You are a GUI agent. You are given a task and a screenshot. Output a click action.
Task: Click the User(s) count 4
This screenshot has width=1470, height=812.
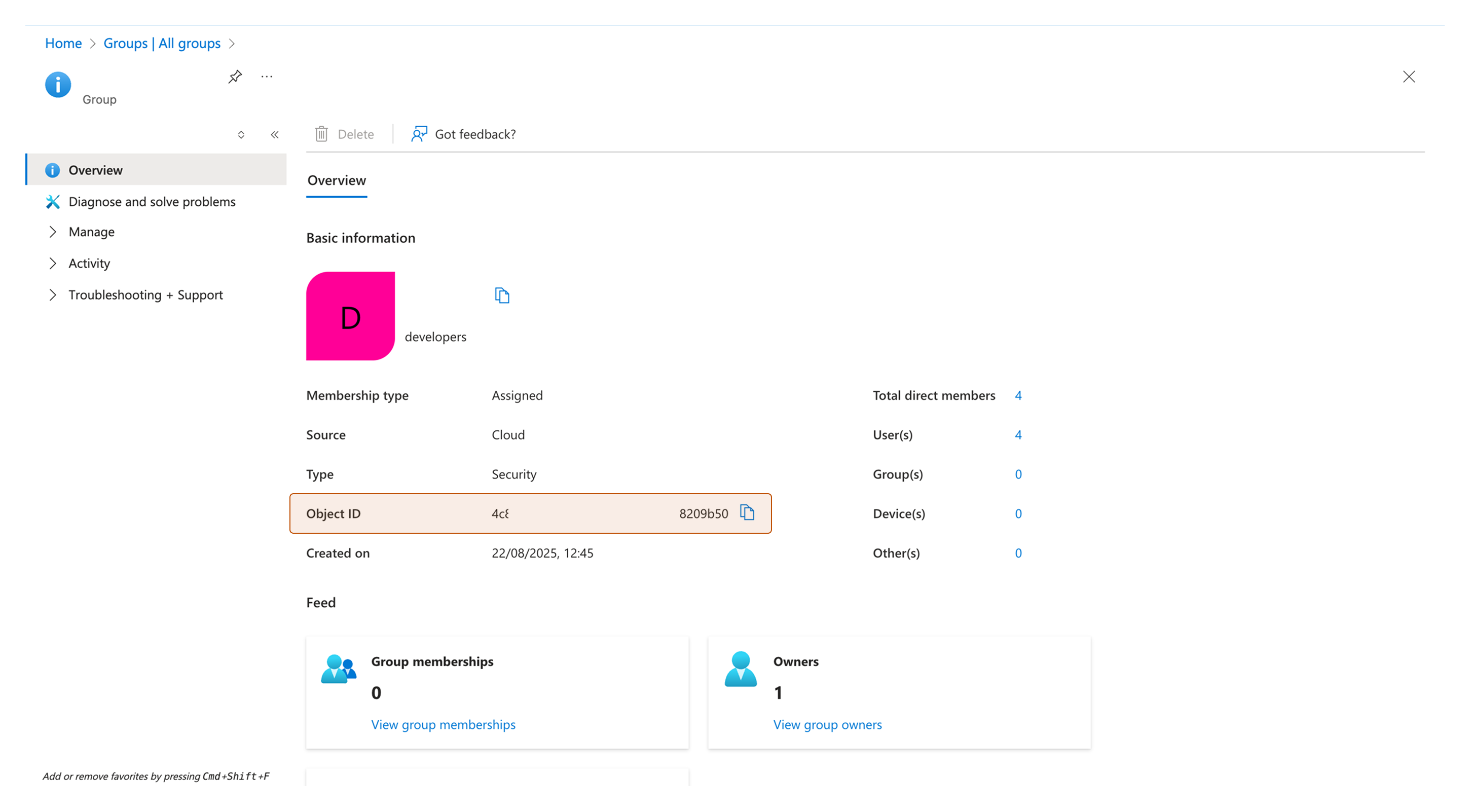[x=1018, y=434]
